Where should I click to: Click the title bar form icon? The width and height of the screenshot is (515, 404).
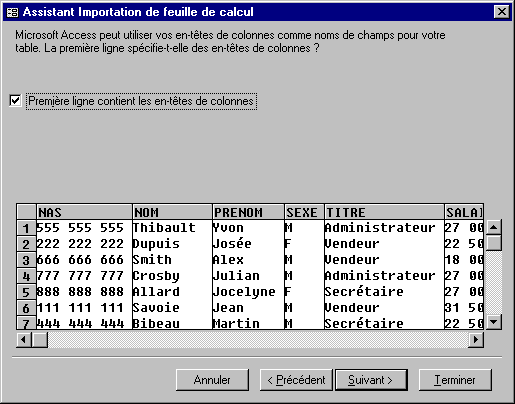click(x=13, y=12)
